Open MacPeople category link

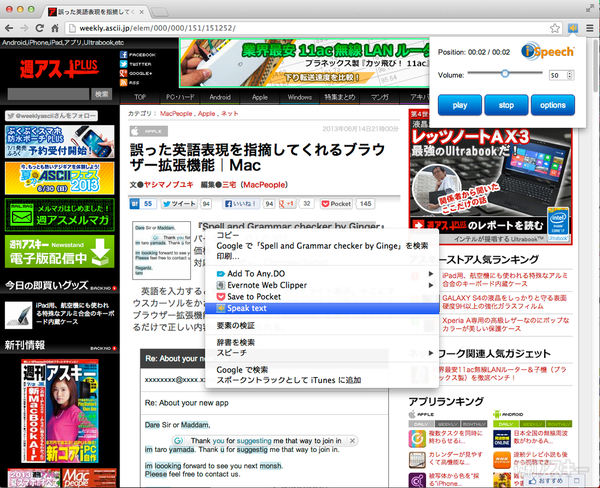[x=176, y=114]
